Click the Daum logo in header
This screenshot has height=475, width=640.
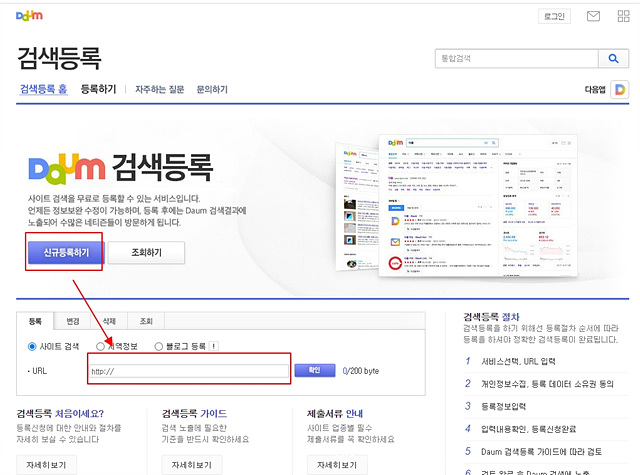[29, 16]
